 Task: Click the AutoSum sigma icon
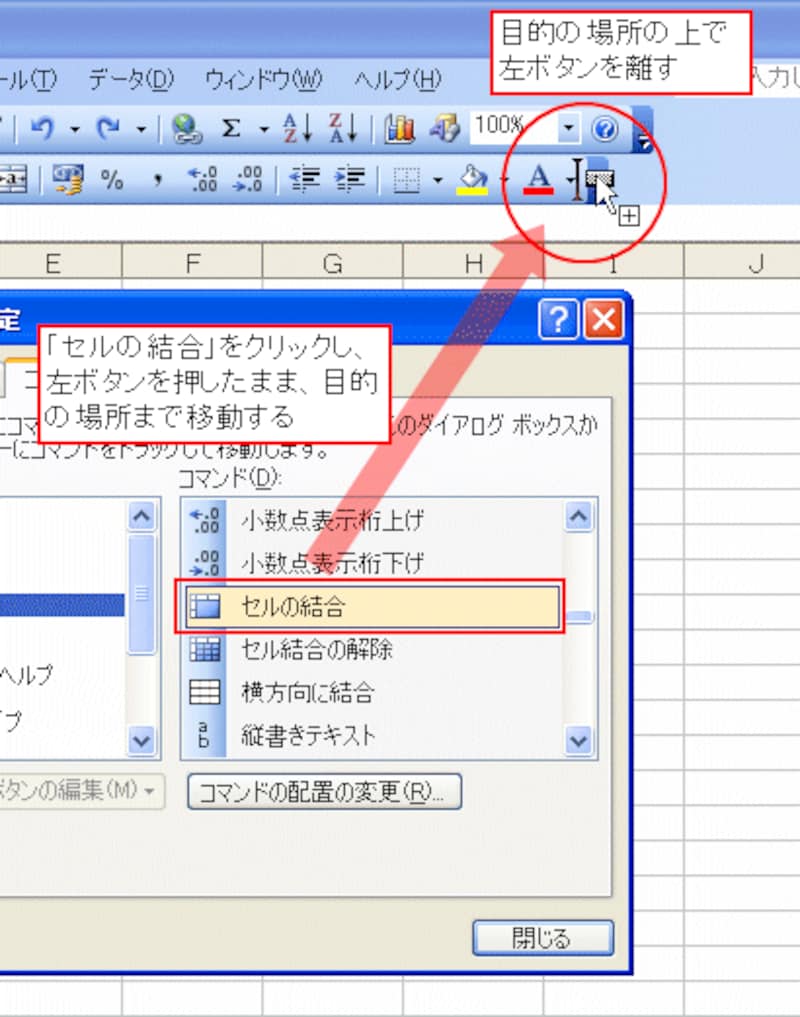click(x=231, y=128)
